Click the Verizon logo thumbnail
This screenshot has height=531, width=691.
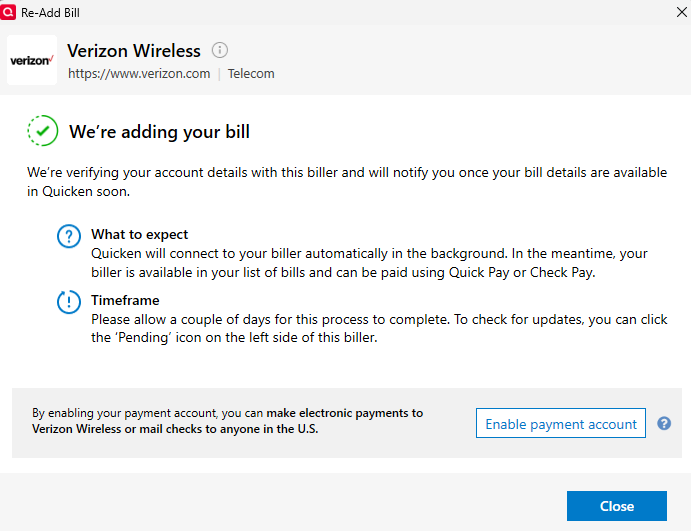[32, 61]
